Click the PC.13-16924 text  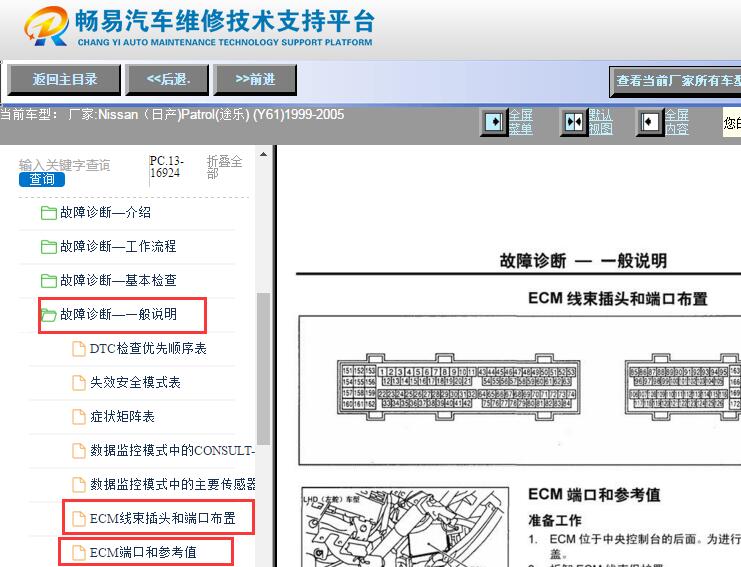[166, 167]
